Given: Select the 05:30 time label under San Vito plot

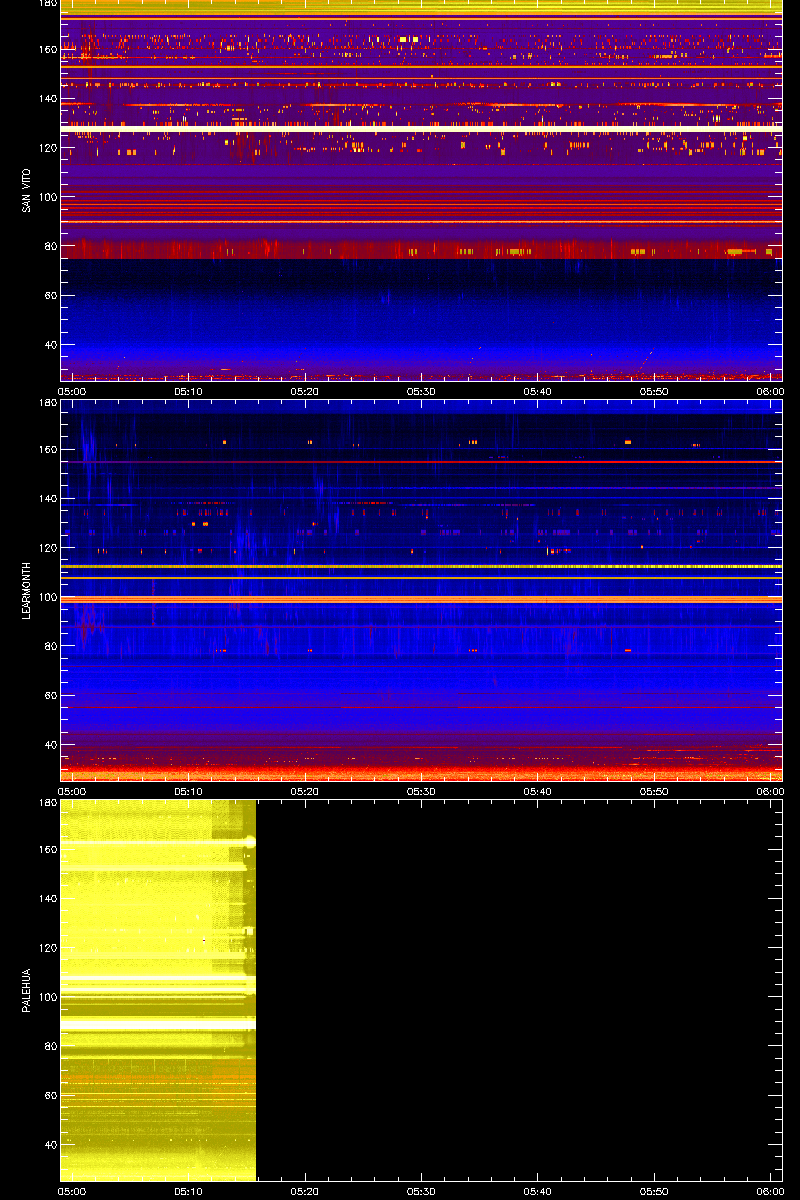Looking at the screenshot, I should click(x=421, y=391).
